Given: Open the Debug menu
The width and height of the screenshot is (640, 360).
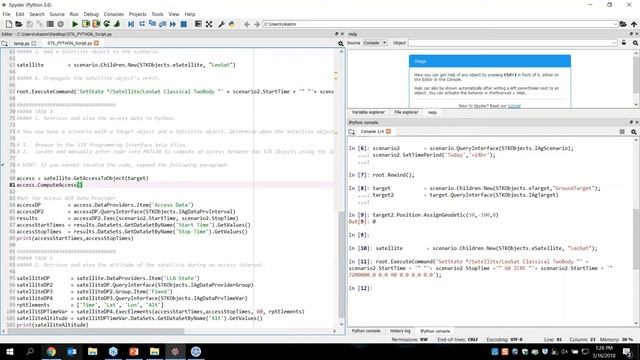Looking at the screenshot, I should [x=91, y=14].
